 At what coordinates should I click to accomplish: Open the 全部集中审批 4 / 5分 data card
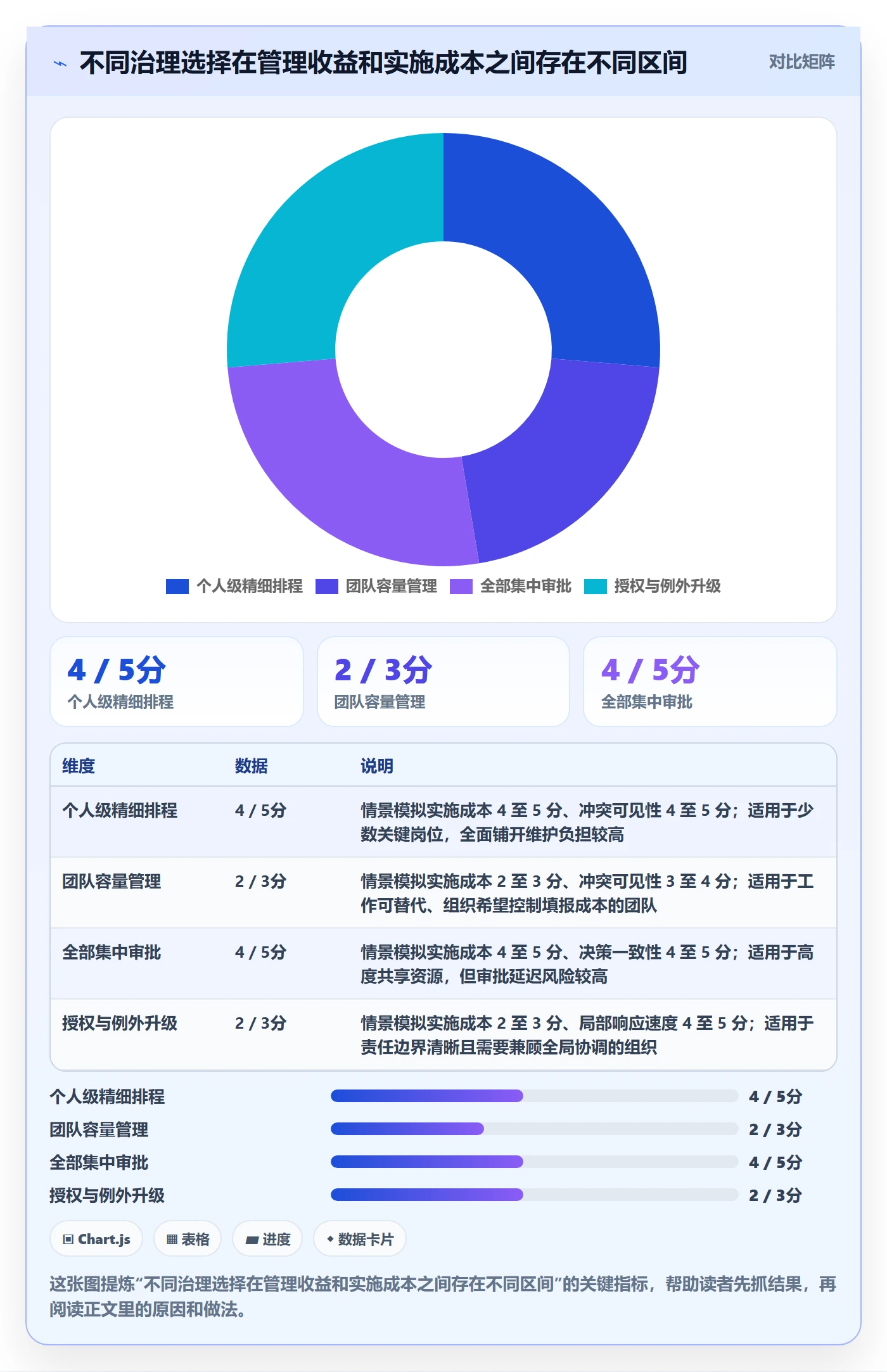(x=710, y=682)
